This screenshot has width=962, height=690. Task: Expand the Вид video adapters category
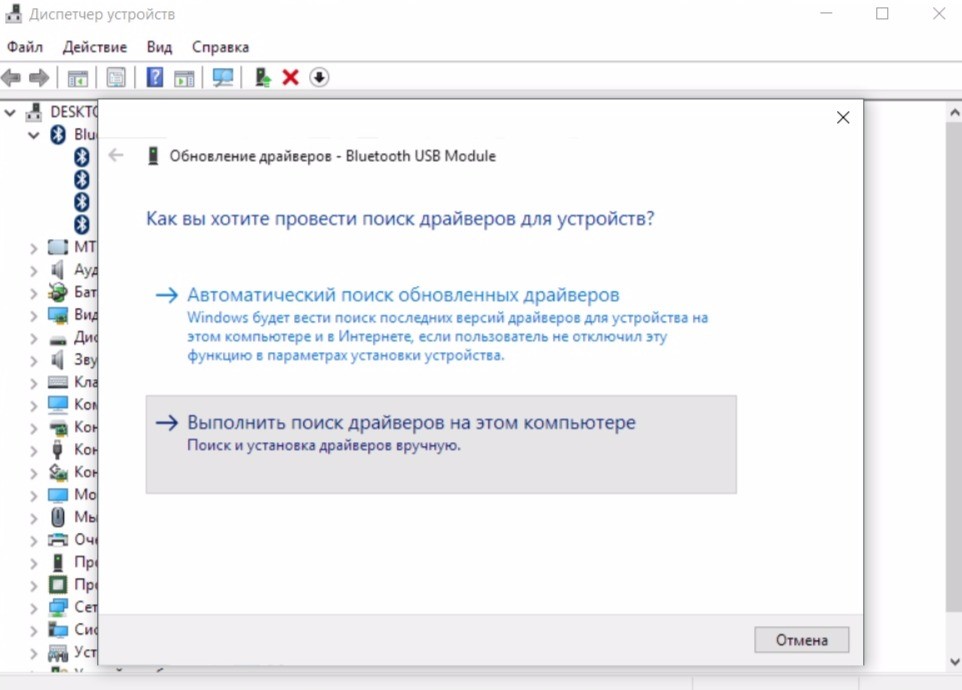34,315
